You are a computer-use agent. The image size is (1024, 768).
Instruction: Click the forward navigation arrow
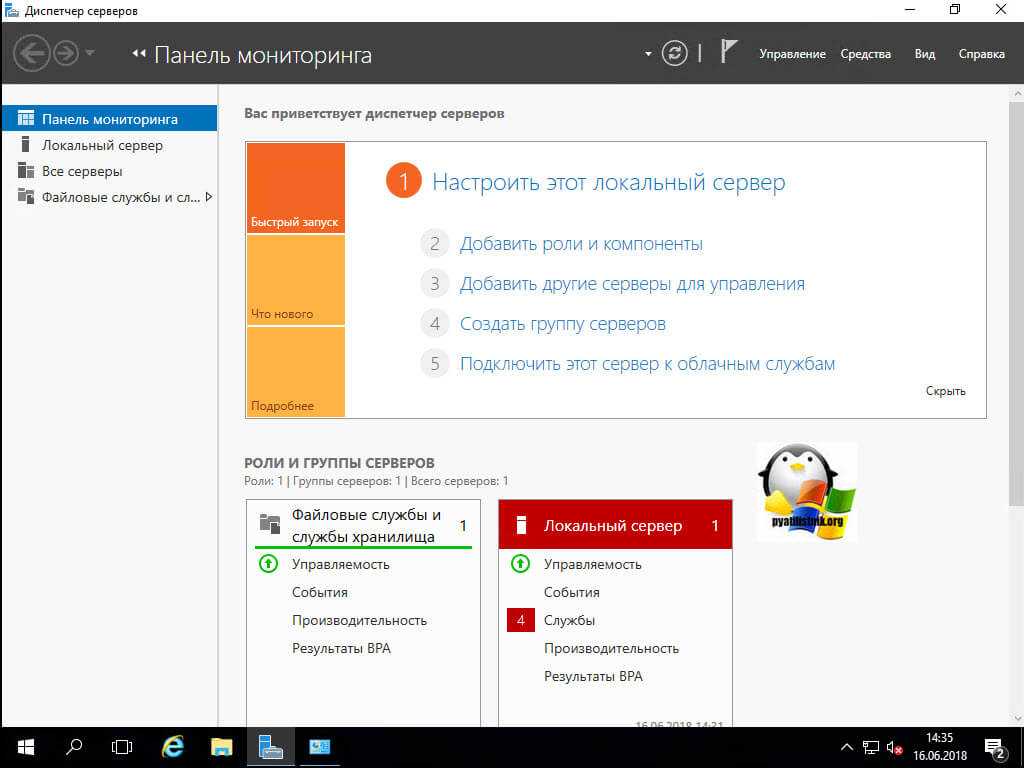click(66, 53)
